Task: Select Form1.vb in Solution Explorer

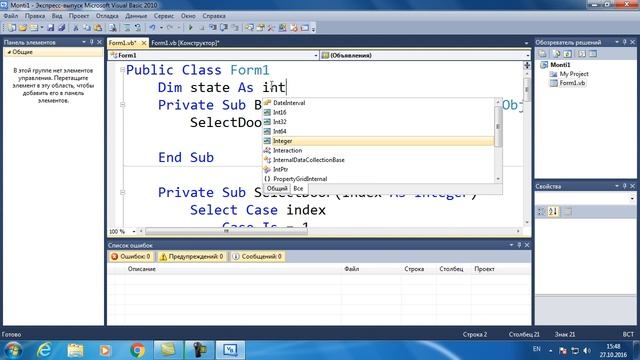Action: coord(572,83)
